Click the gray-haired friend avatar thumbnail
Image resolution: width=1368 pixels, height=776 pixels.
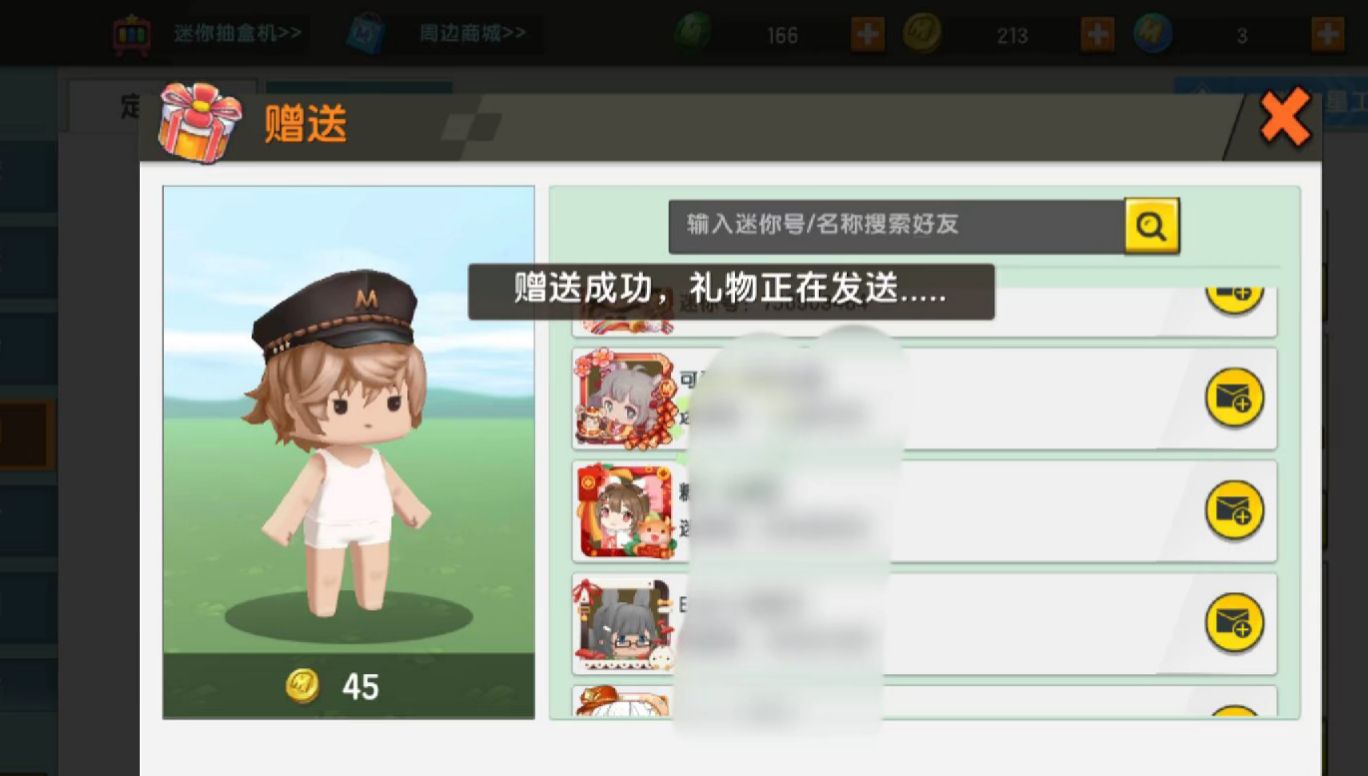(x=625, y=399)
